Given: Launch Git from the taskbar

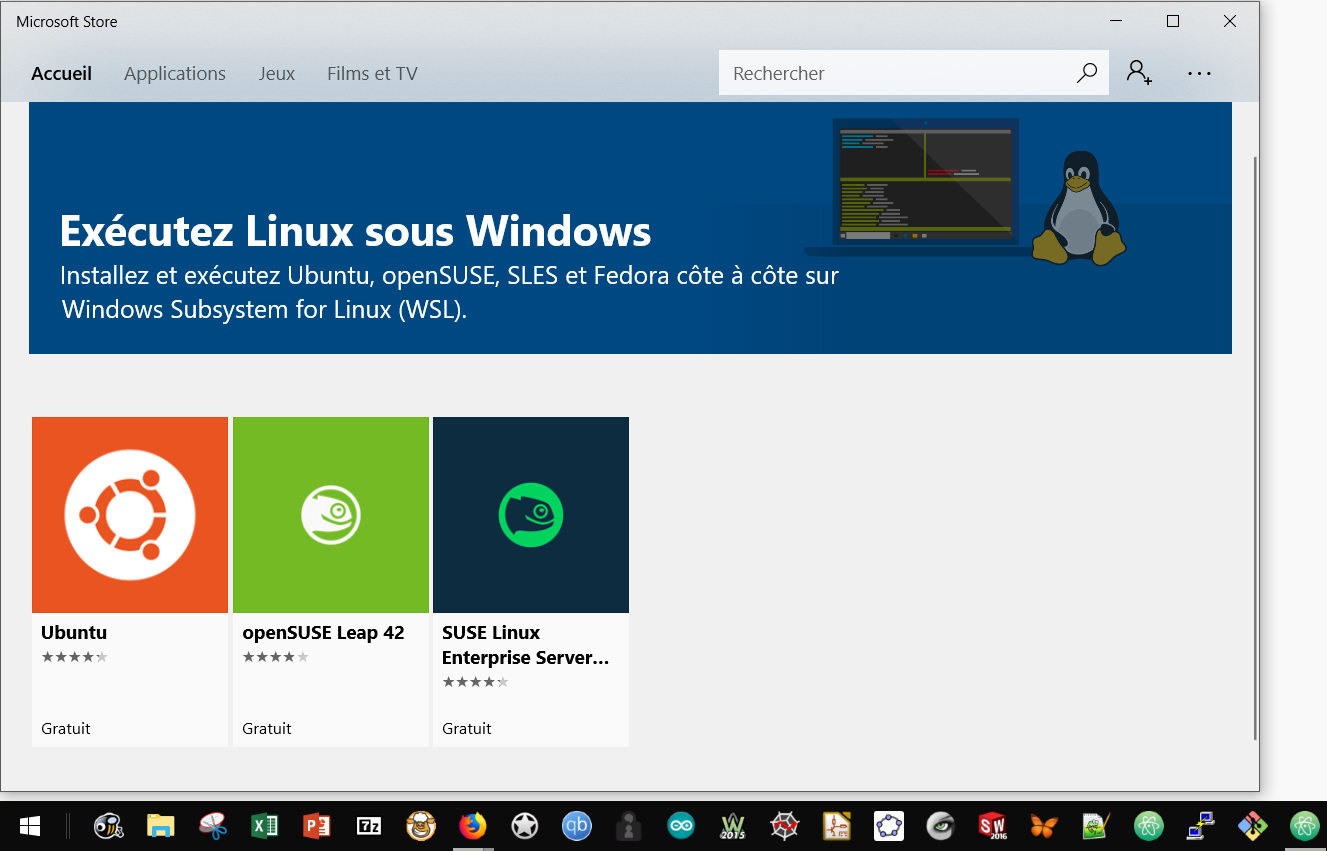Looking at the screenshot, I should tap(1252, 826).
